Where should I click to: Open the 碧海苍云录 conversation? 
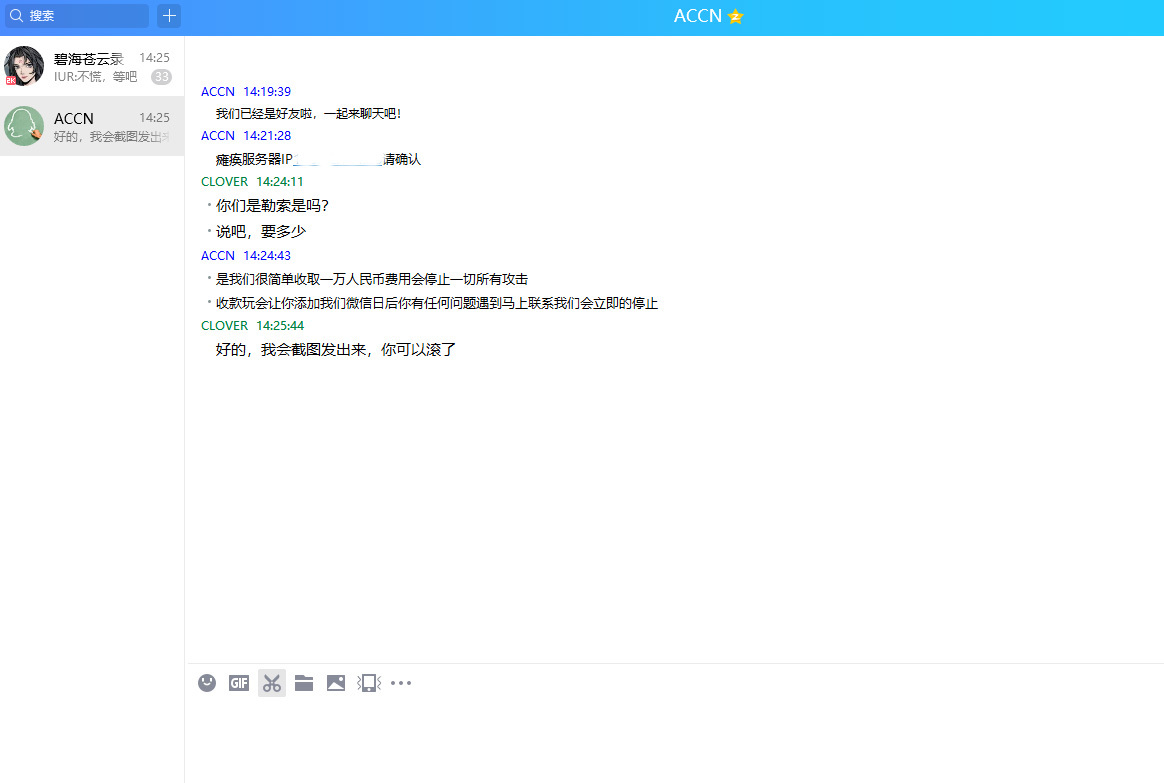click(x=92, y=66)
